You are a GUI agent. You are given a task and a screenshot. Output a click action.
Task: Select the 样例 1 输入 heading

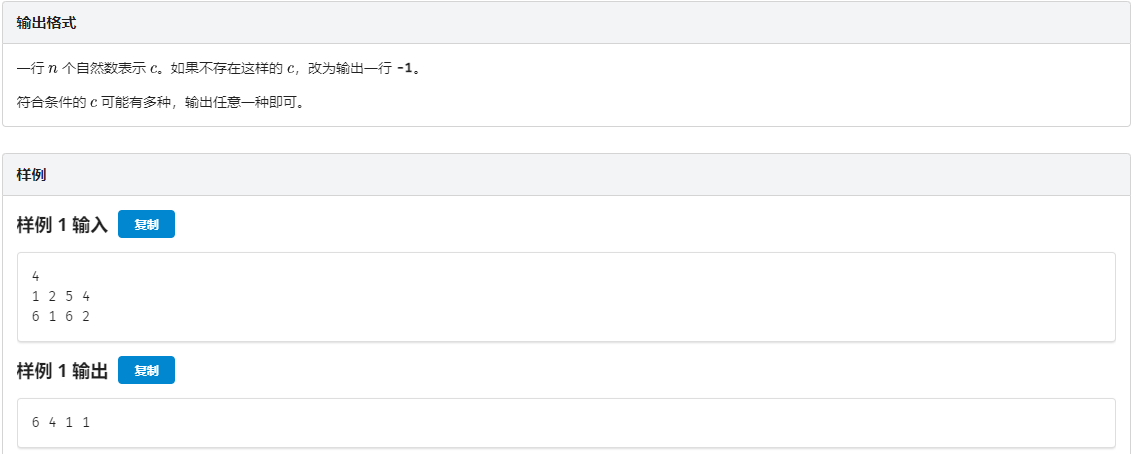62,225
